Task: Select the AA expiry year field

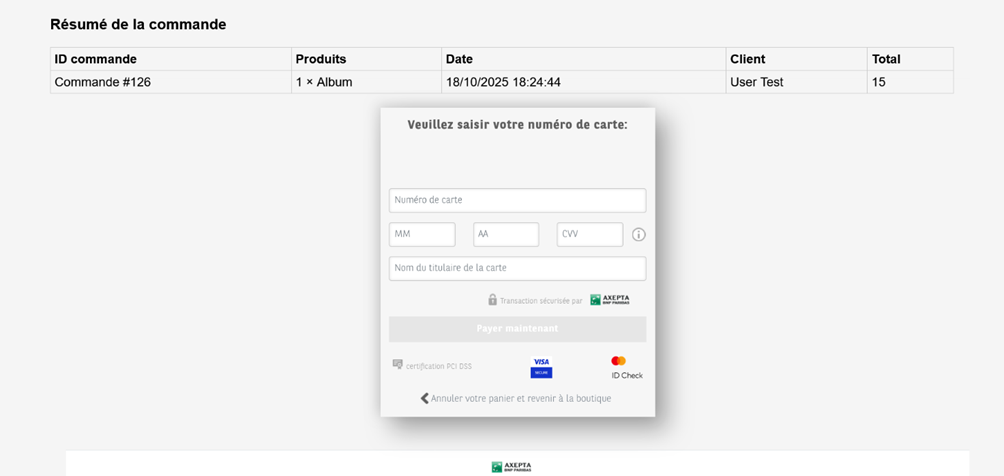Action: [x=506, y=234]
